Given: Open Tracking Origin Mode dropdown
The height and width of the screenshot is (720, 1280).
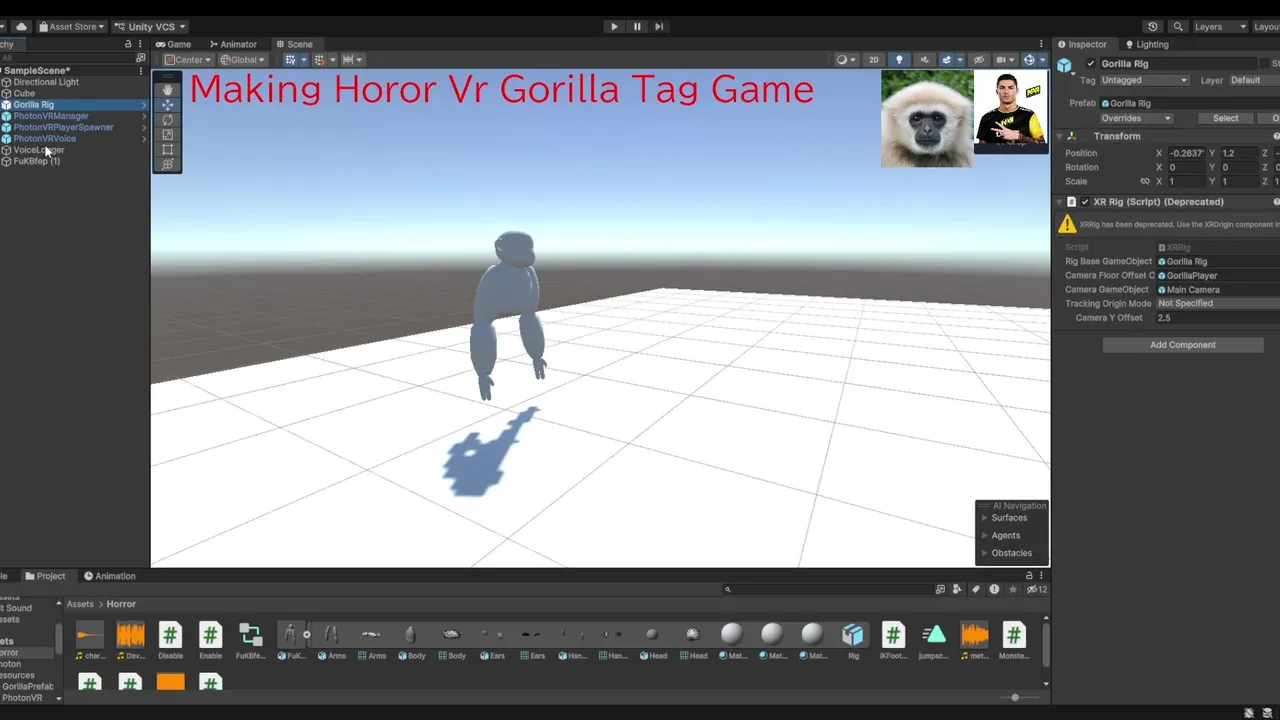Looking at the screenshot, I should [x=1217, y=304].
